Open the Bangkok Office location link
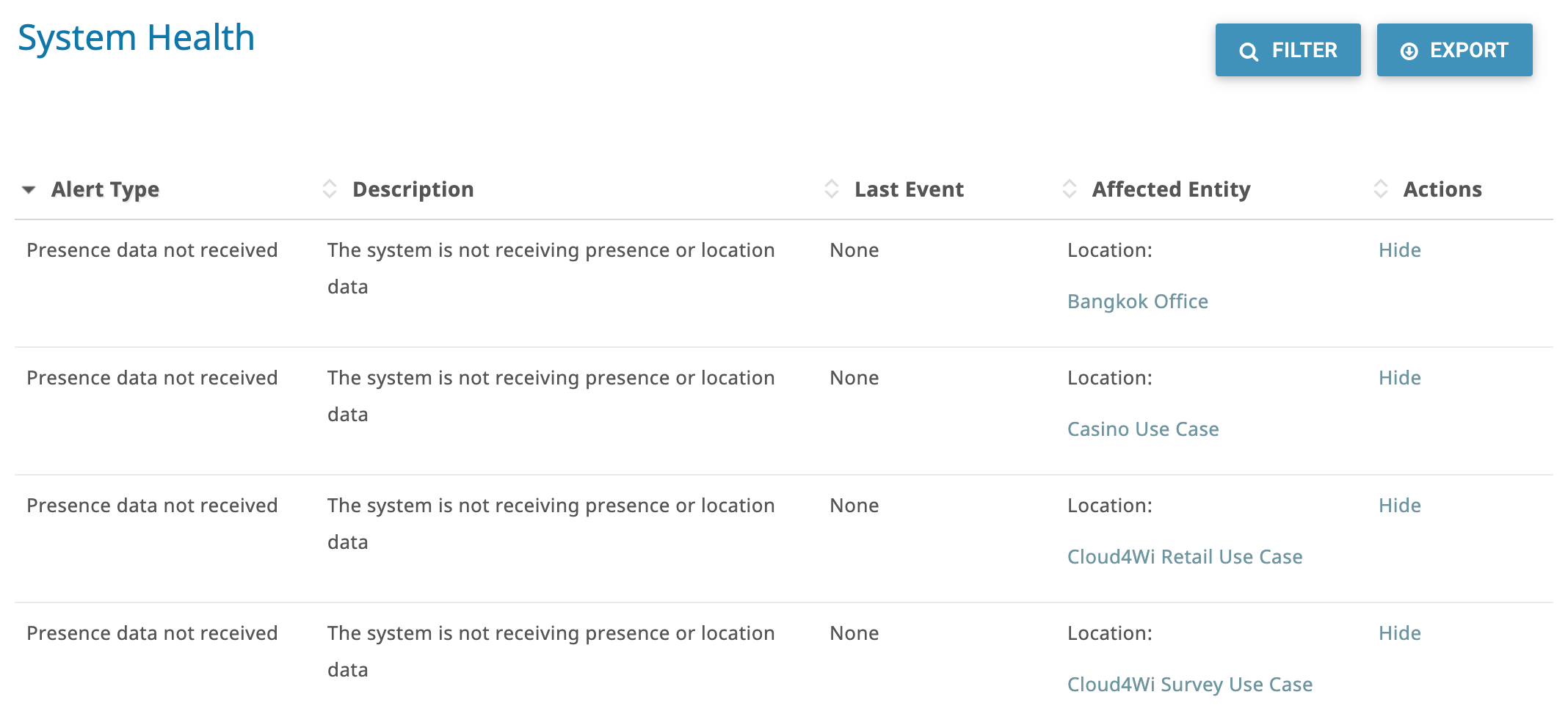The height and width of the screenshot is (725, 1568). [x=1138, y=302]
